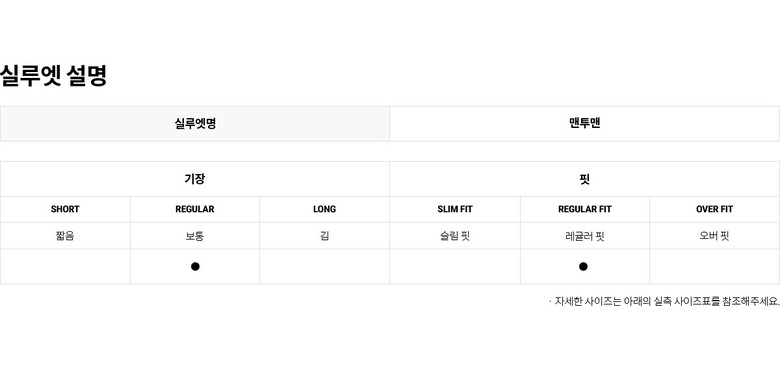Select the REGULAR length header cell

[195, 209]
